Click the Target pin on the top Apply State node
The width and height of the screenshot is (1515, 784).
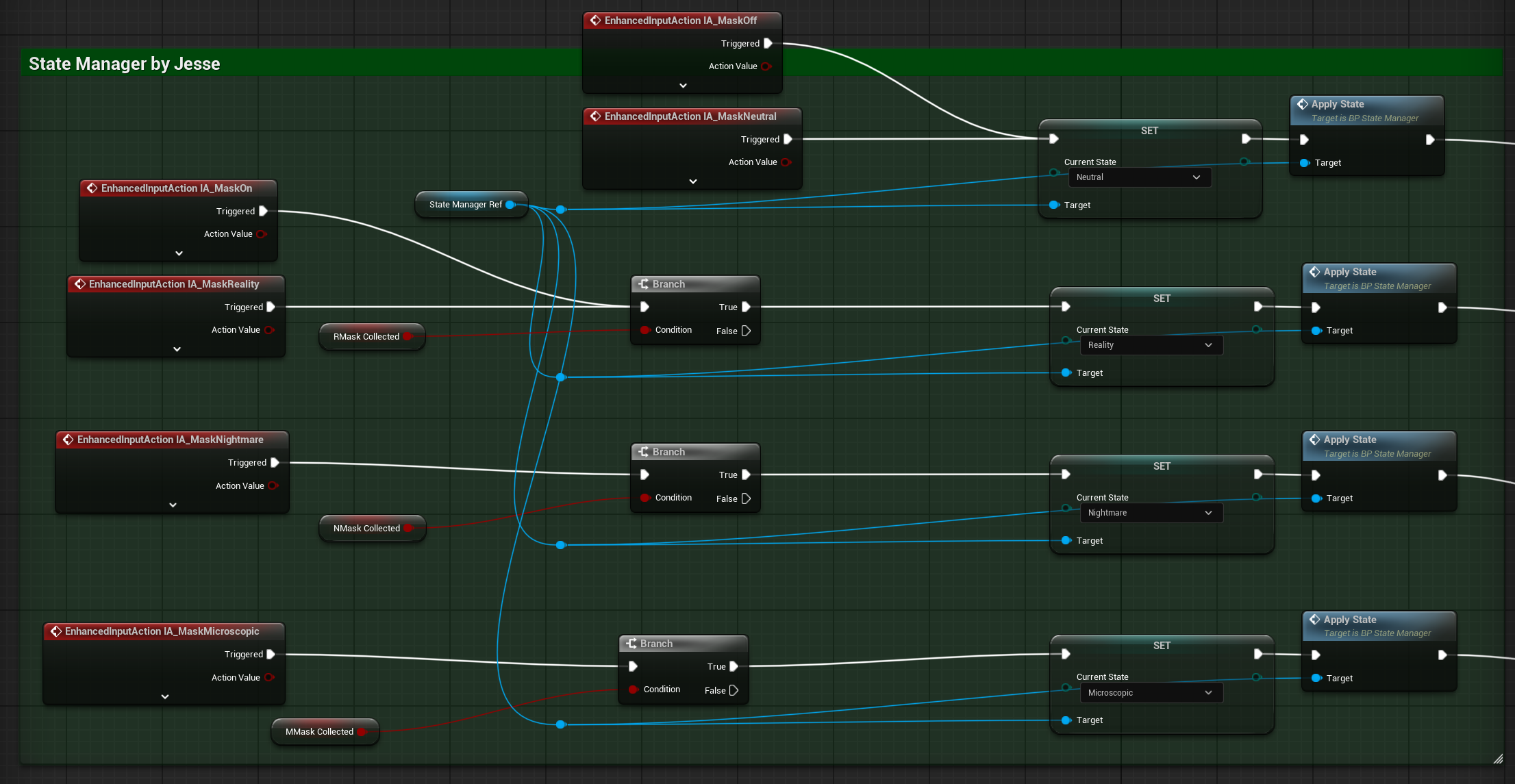(1303, 162)
